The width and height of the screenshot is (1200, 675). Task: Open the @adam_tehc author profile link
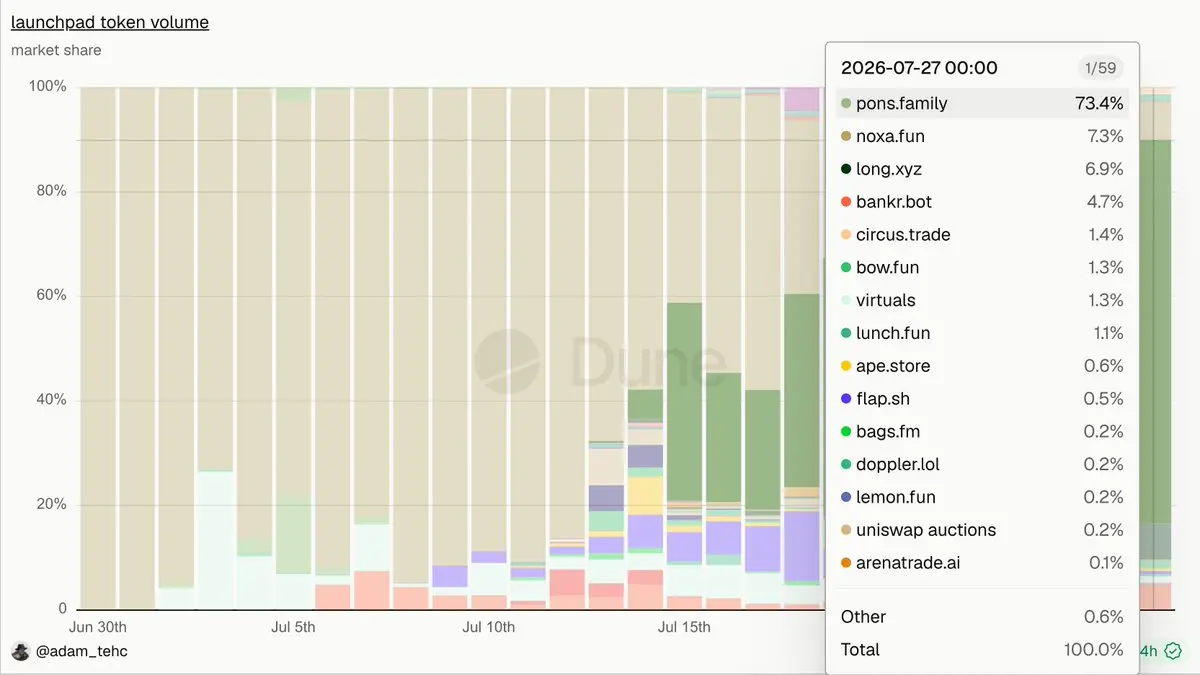pyautogui.click(x=82, y=651)
